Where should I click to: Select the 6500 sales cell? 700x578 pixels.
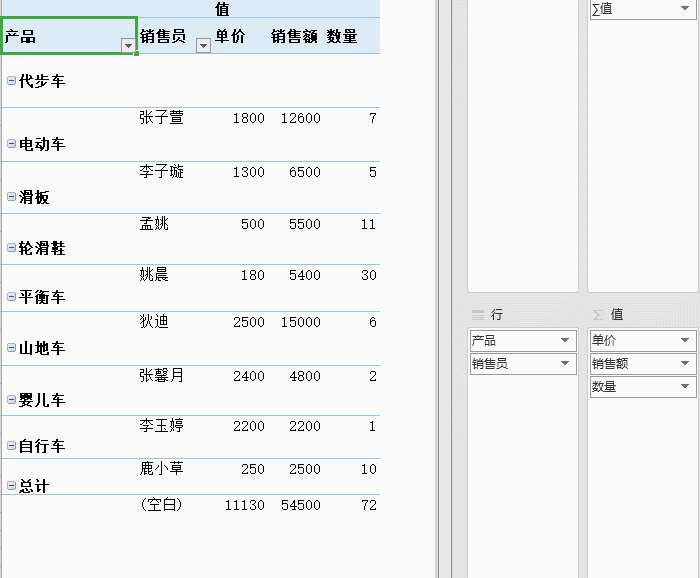tap(304, 172)
